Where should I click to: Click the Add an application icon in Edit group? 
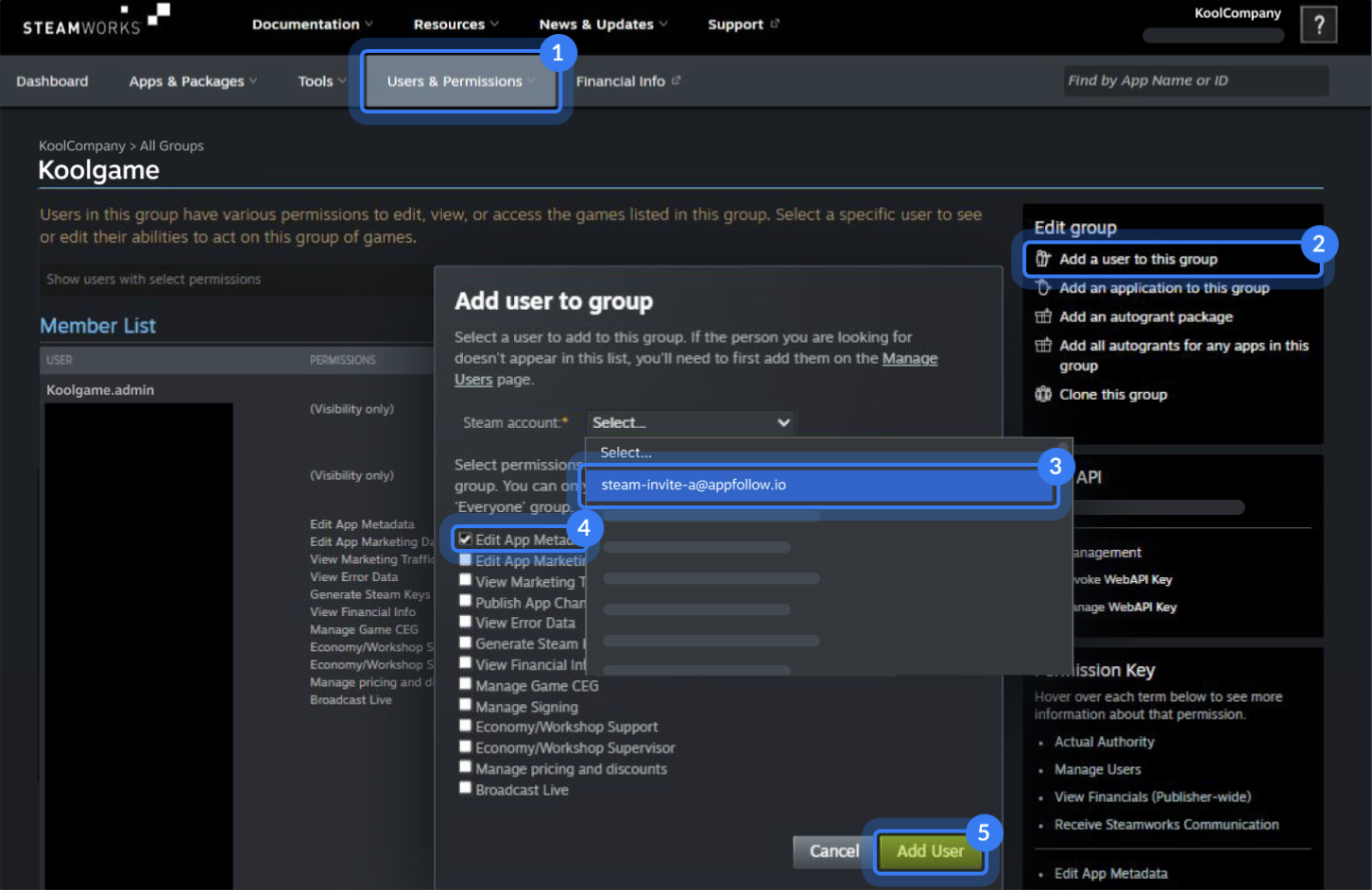pyautogui.click(x=1043, y=287)
